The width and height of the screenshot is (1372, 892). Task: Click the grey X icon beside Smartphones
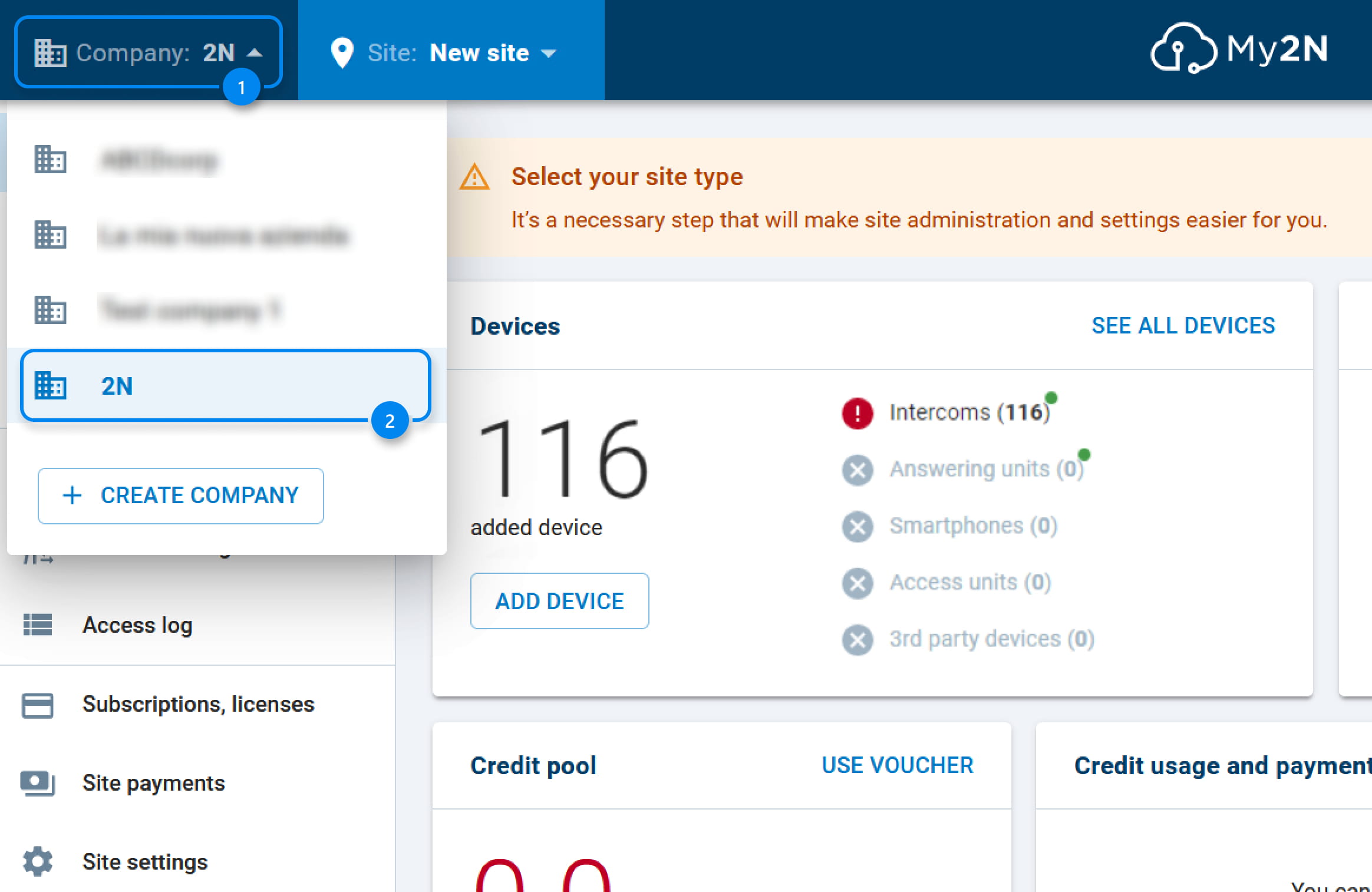pos(857,526)
